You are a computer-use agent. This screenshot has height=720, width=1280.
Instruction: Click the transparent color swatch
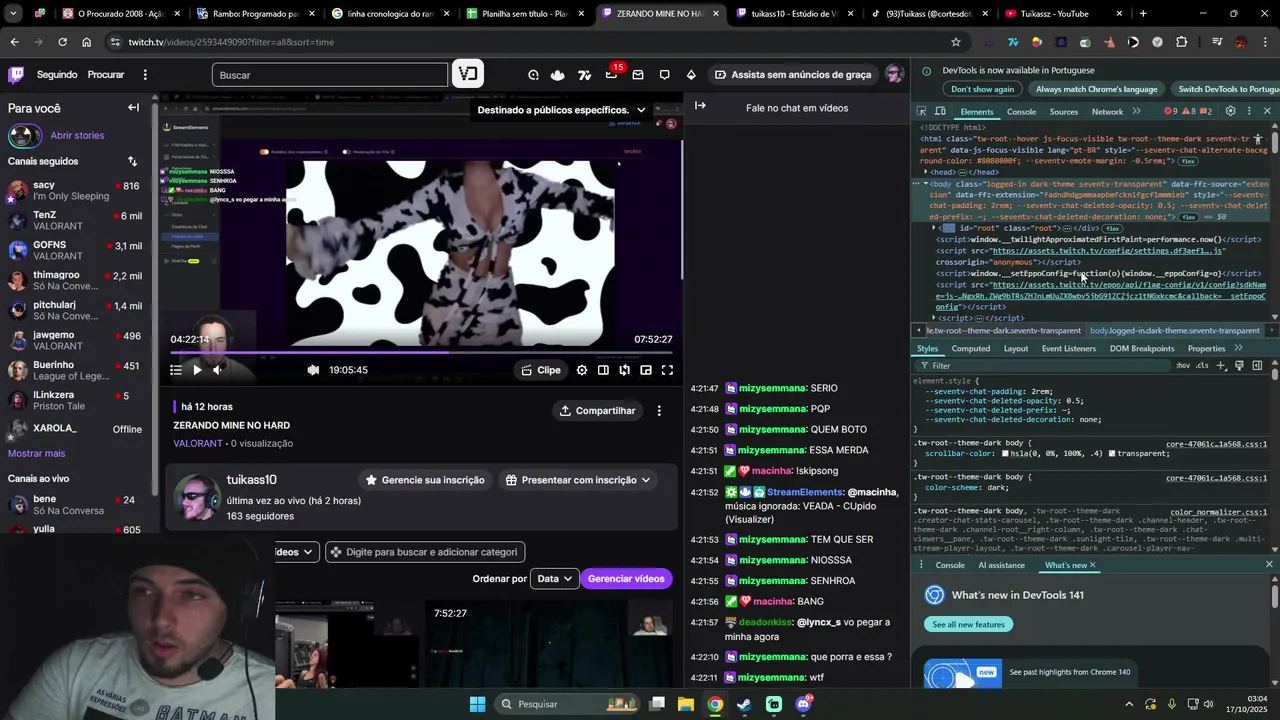click(1111, 454)
